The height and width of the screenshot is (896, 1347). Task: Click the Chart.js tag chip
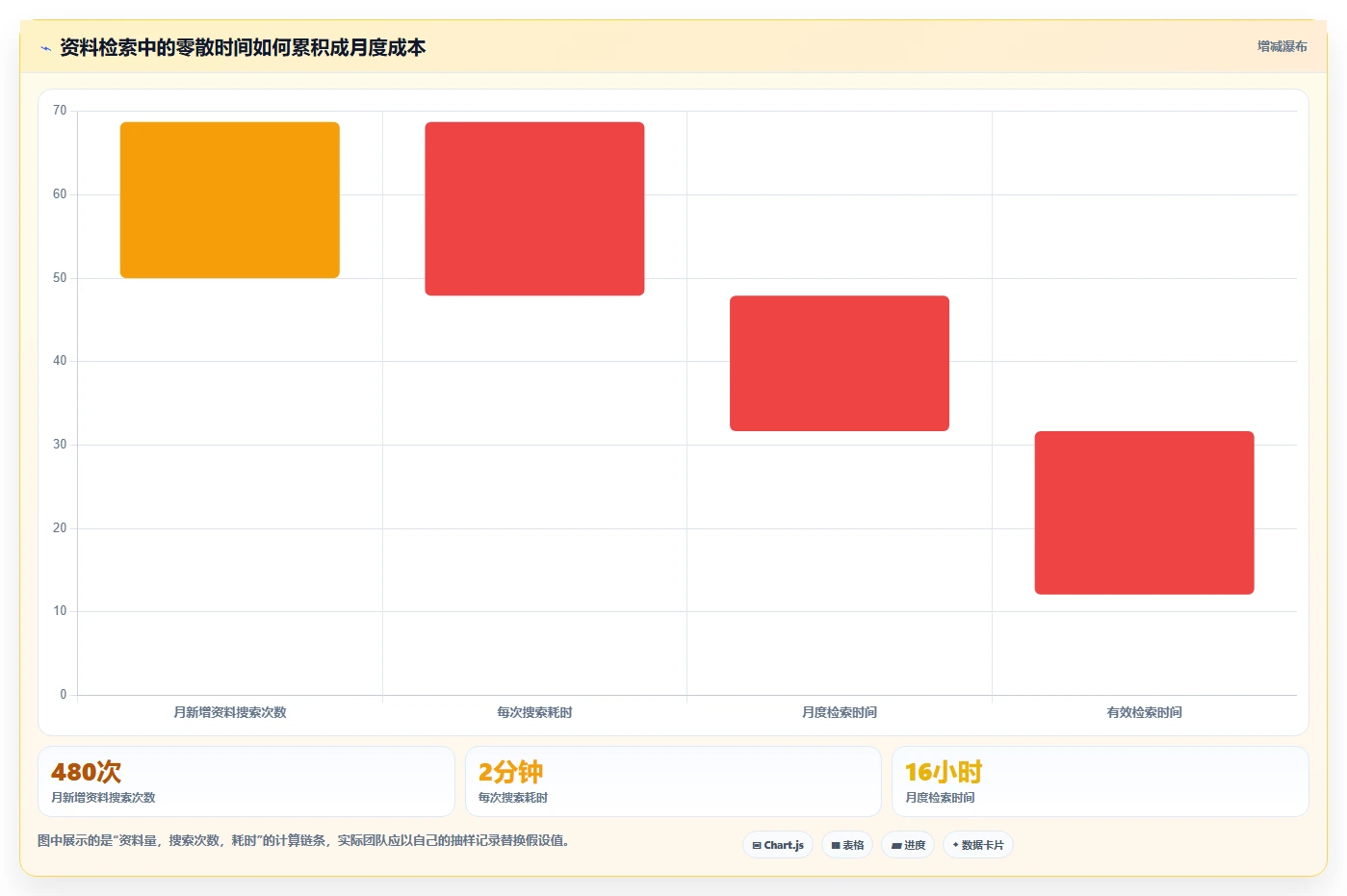click(x=778, y=845)
